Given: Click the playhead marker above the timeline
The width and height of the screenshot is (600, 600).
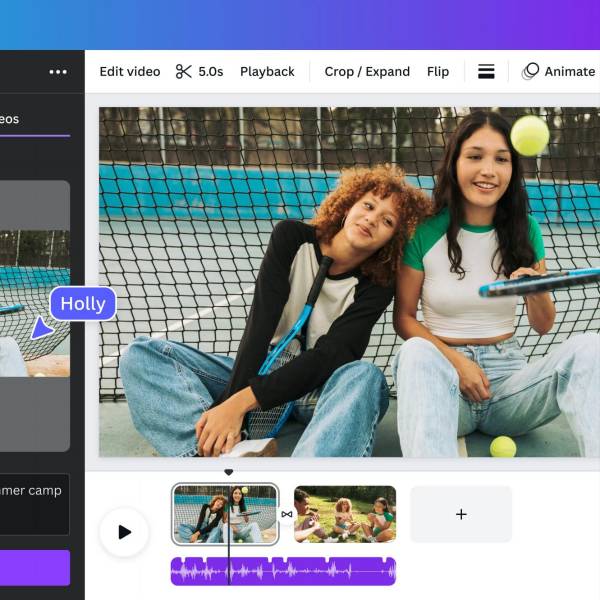Looking at the screenshot, I should (x=228, y=472).
